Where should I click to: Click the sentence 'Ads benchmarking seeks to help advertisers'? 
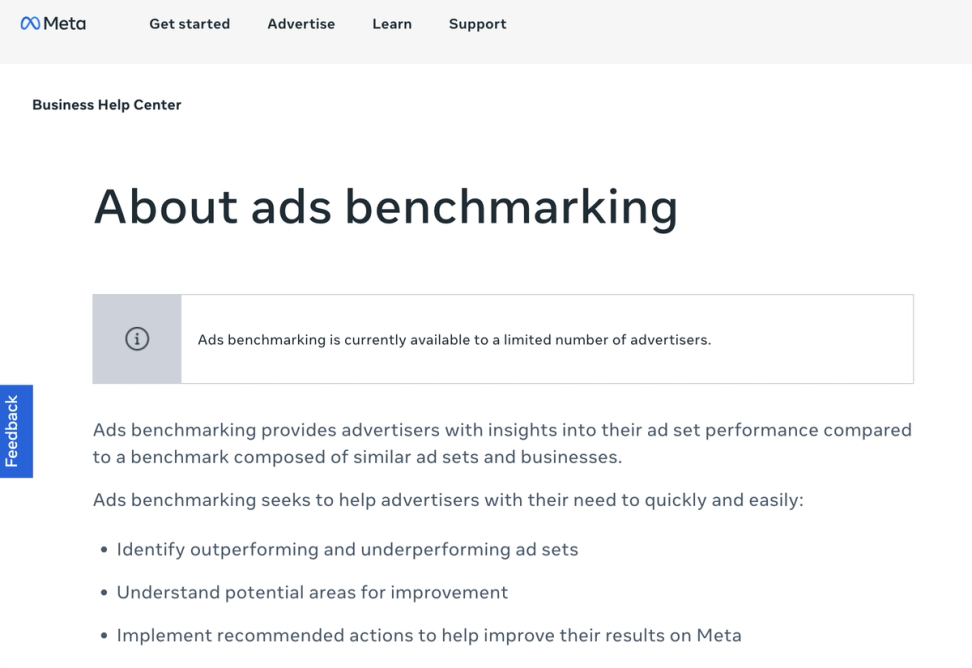point(448,499)
